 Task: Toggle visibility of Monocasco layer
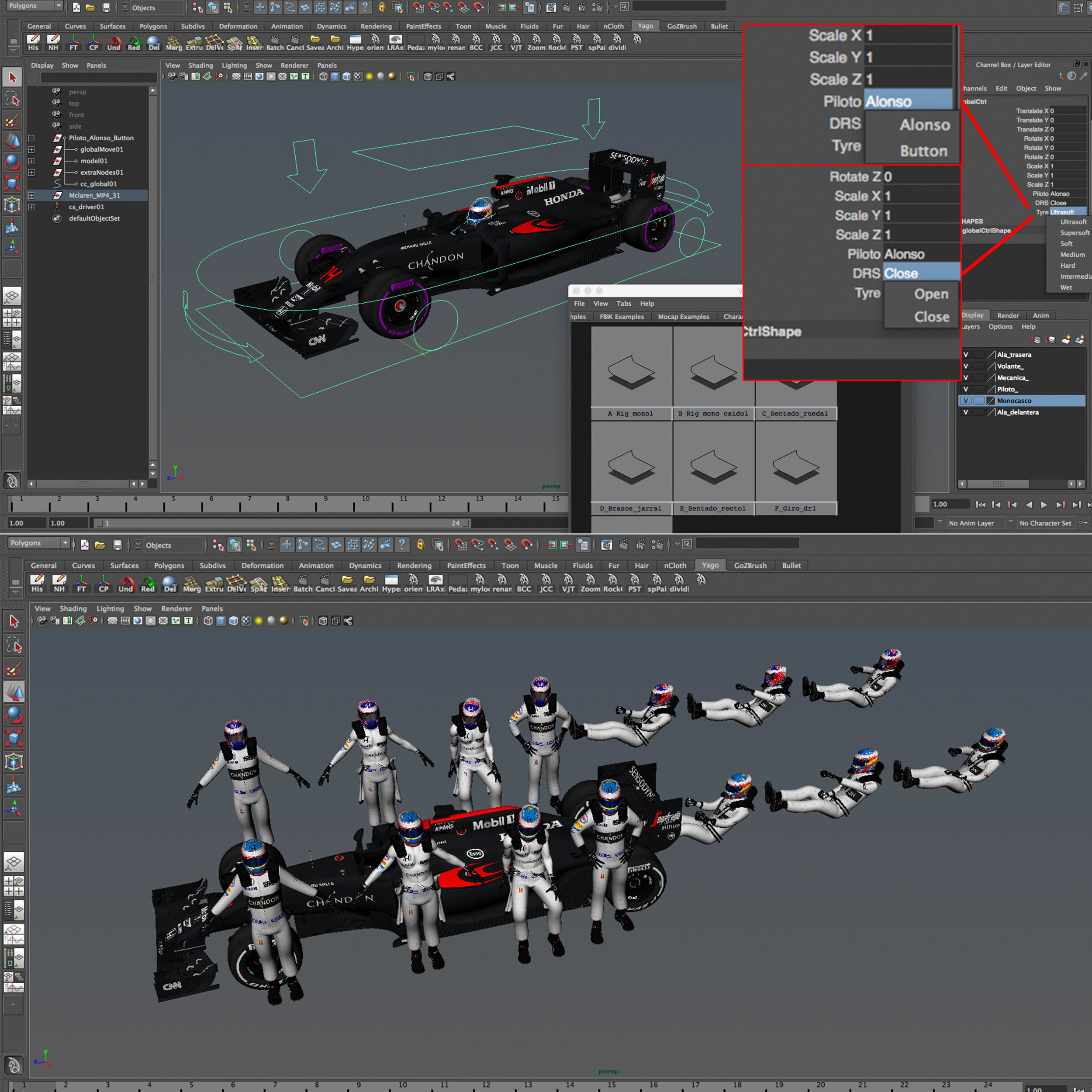pos(965,401)
